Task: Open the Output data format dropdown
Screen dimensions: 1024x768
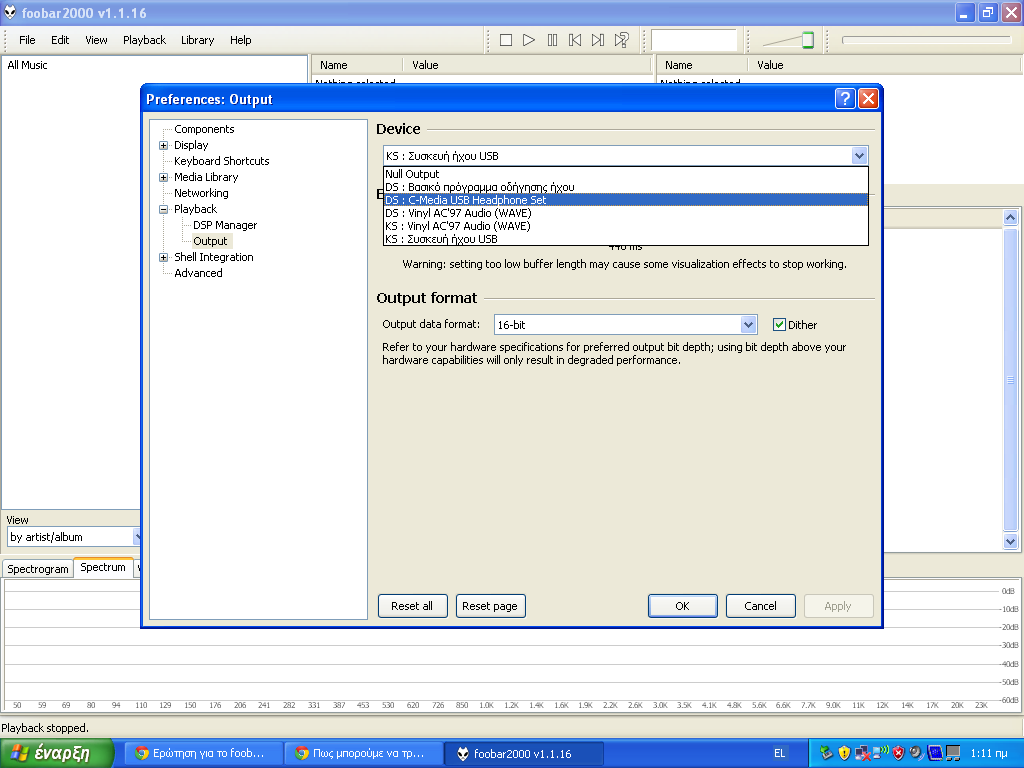Action: tap(748, 325)
